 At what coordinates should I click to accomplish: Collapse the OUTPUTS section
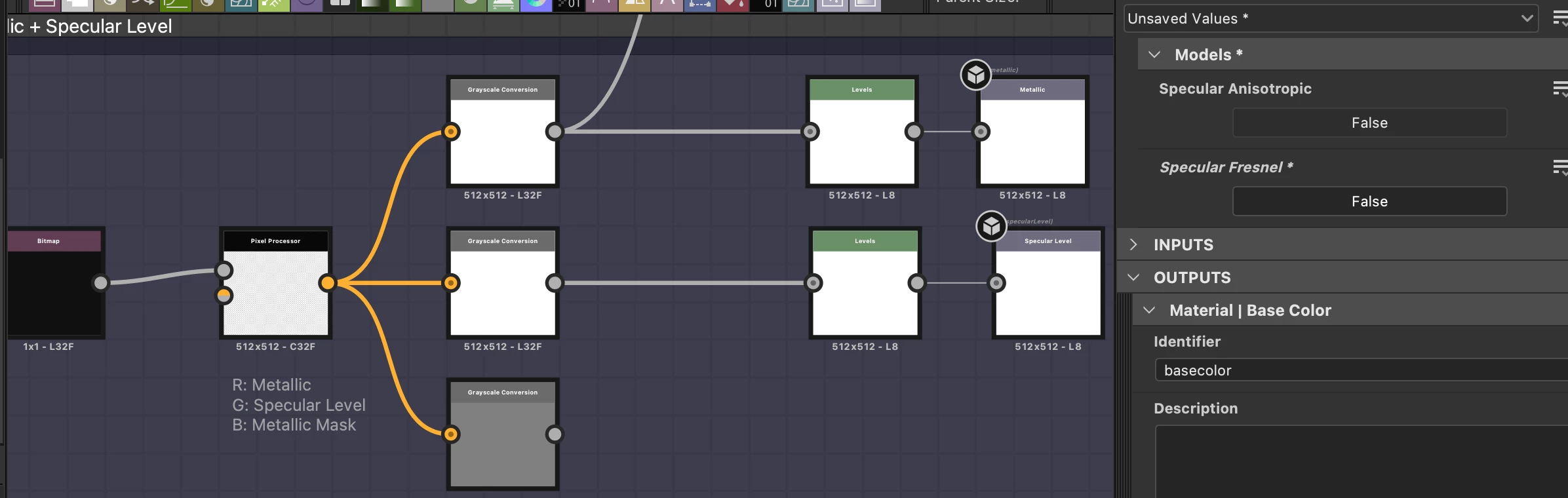pyautogui.click(x=1133, y=277)
